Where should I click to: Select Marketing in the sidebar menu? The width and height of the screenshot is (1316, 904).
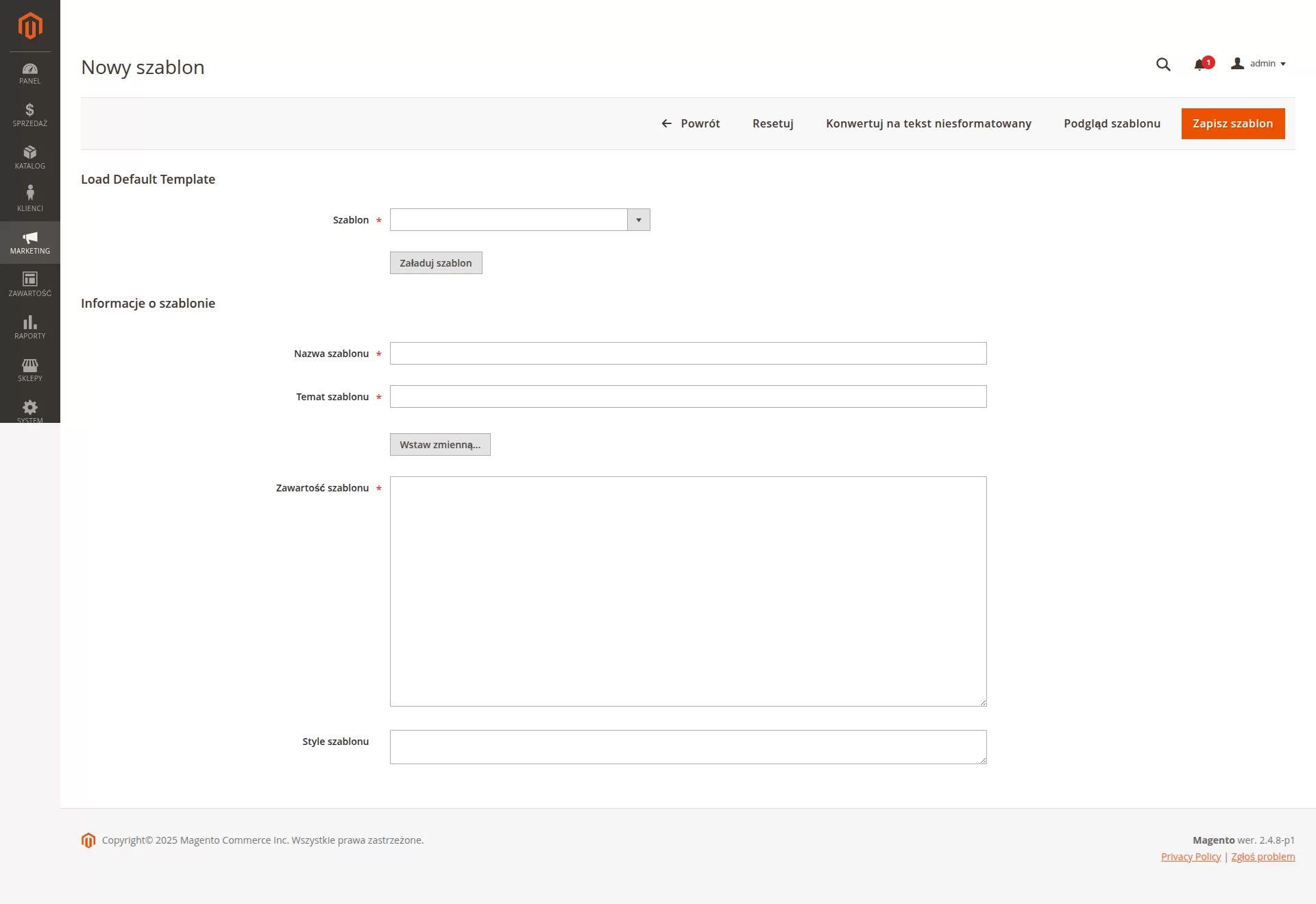29,243
